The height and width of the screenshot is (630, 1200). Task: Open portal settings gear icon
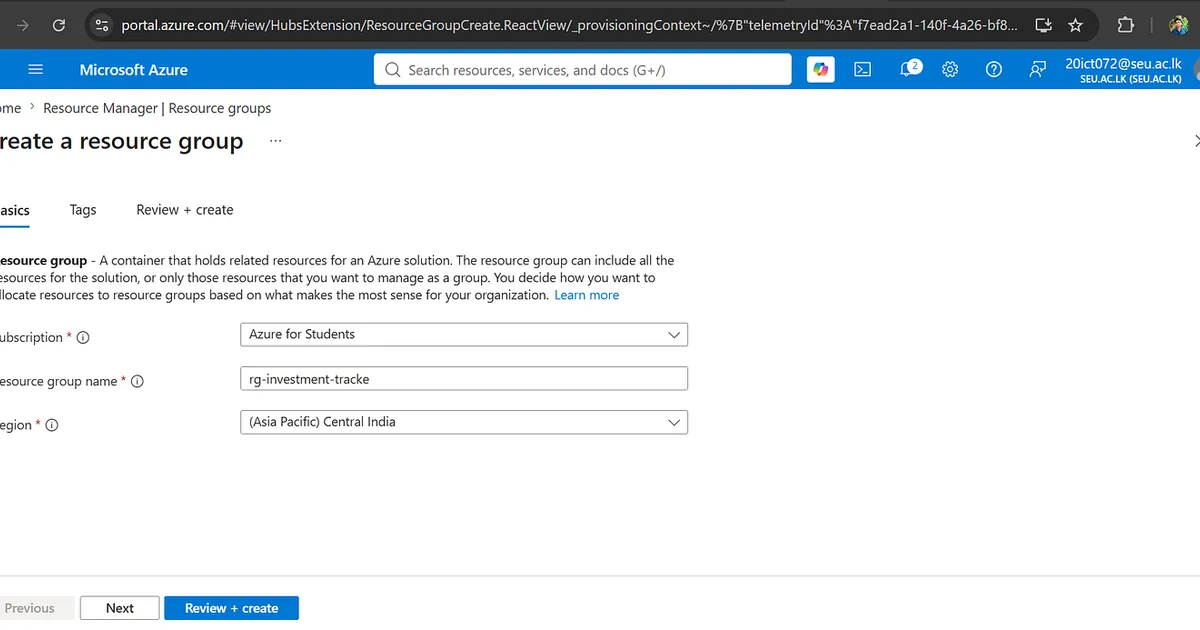coord(950,70)
